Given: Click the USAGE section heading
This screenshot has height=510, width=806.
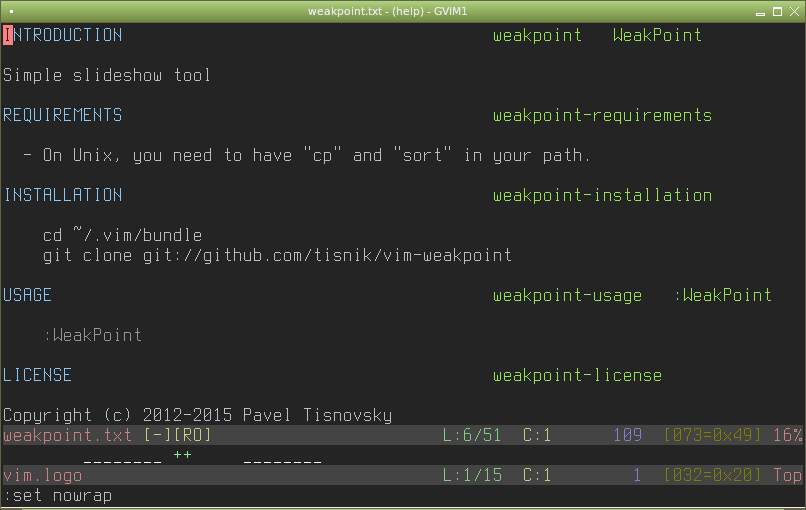Looking at the screenshot, I should pos(27,295).
